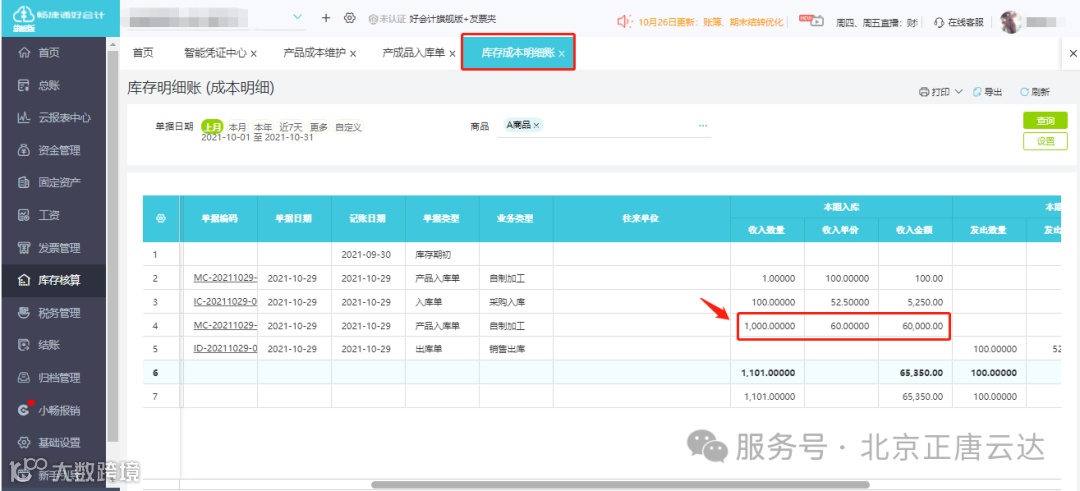Switch to the 产品成本维护 tab

pyautogui.click(x=314, y=53)
